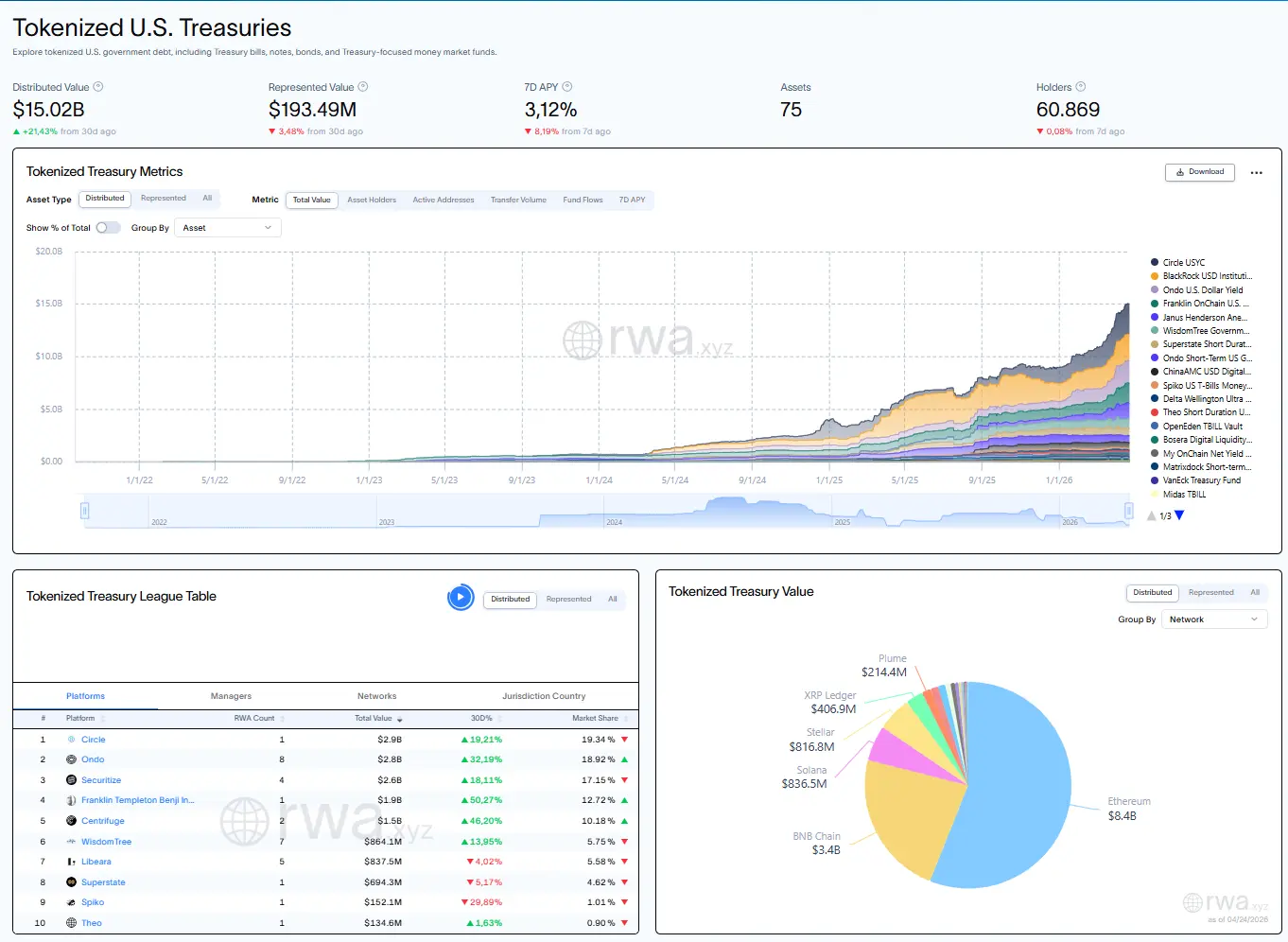1288x942 pixels.
Task: Enable the Show % of Total toggle
Action: (x=108, y=227)
